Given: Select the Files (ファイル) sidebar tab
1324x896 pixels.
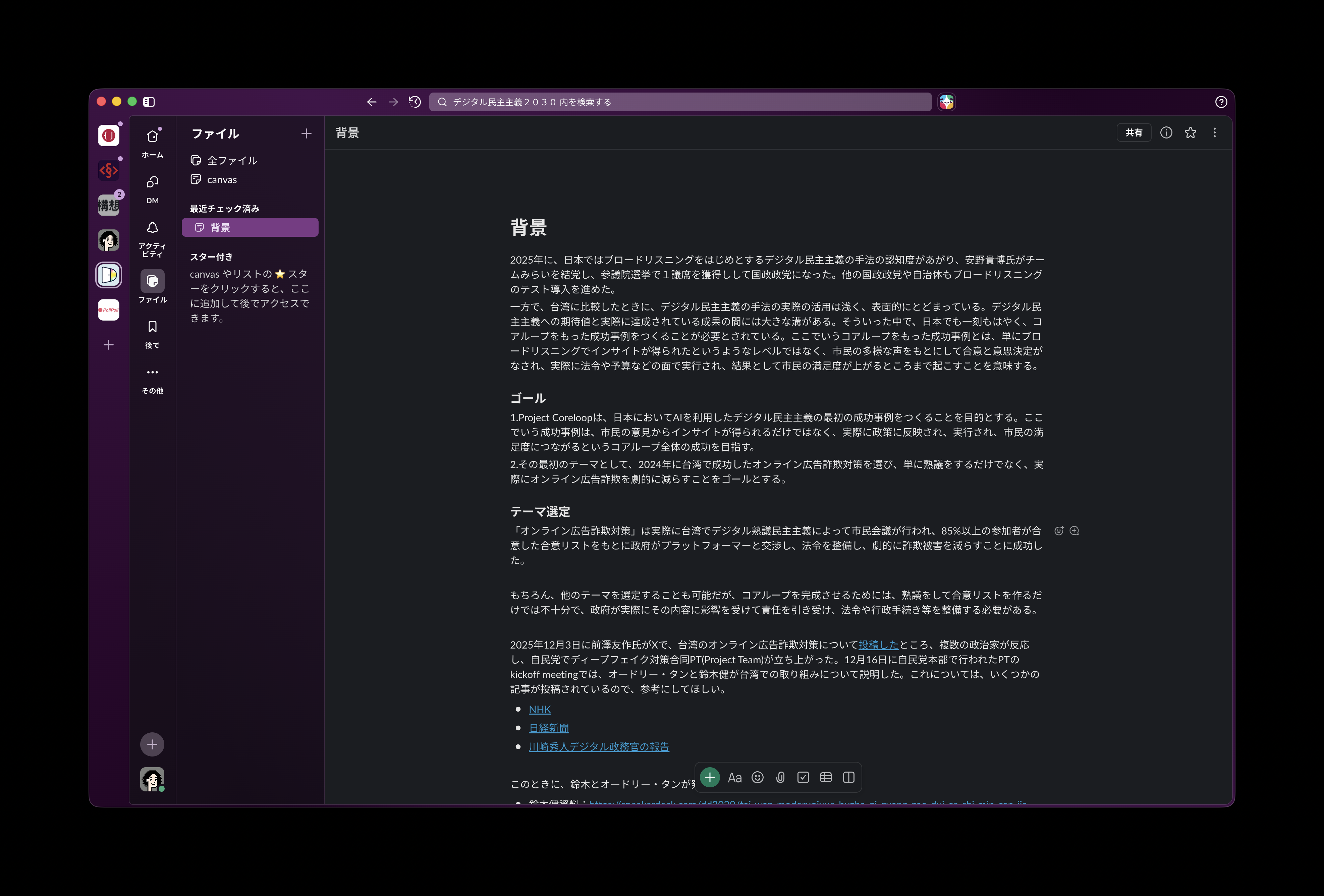Looking at the screenshot, I should click(x=152, y=286).
